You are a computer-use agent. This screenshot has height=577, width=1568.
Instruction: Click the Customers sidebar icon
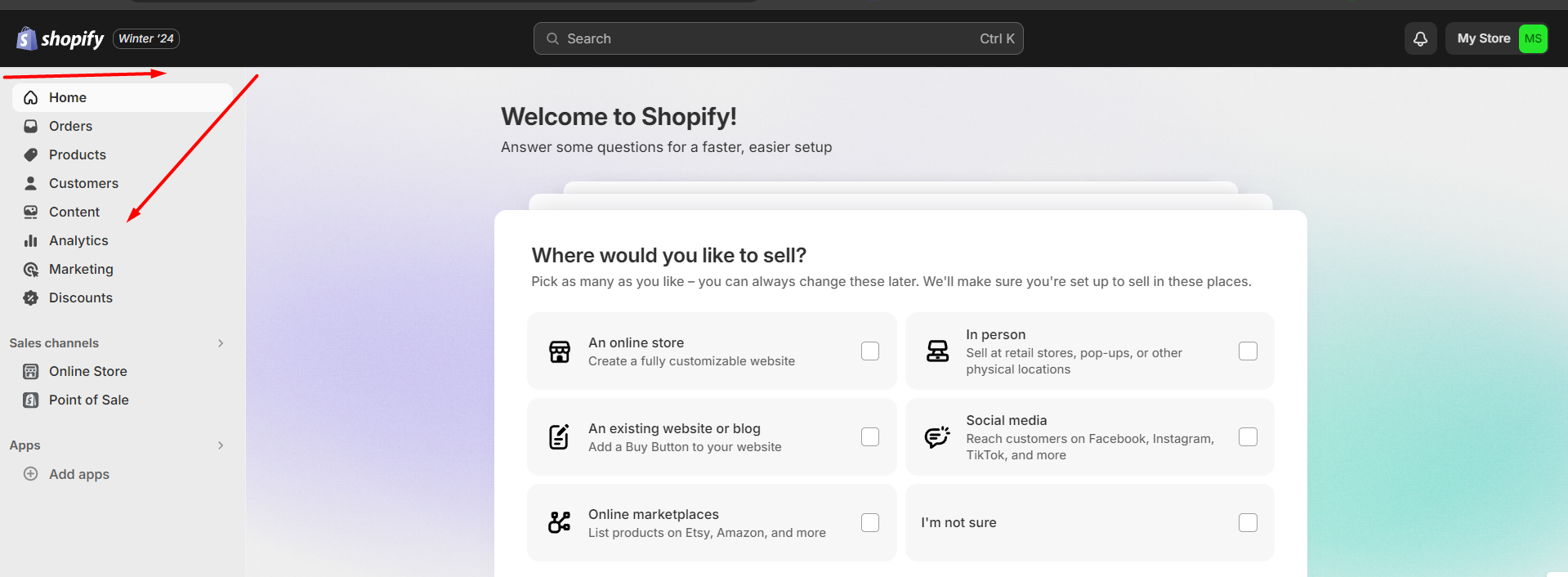click(x=30, y=183)
